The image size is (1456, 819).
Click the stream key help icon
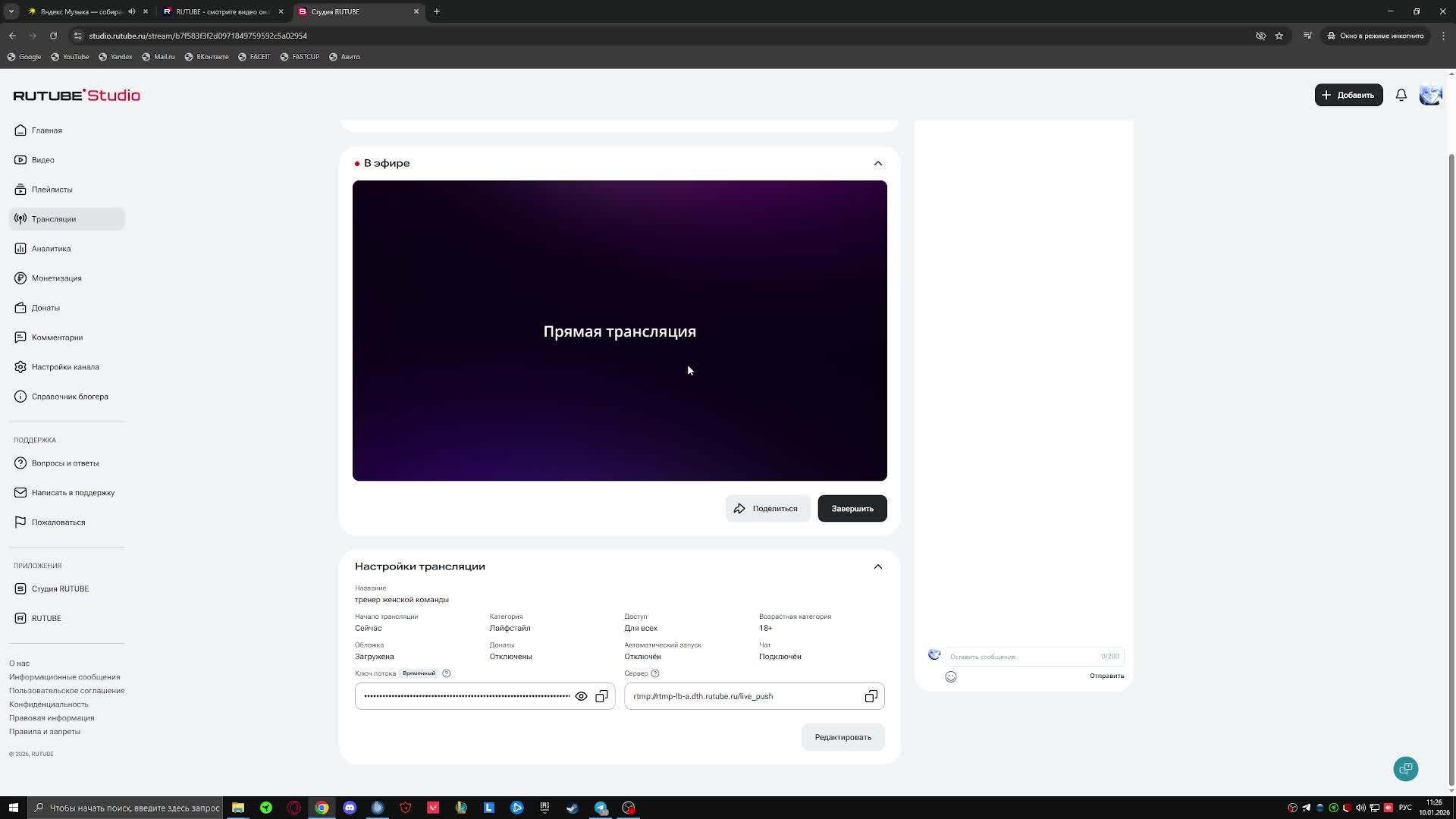tap(447, 673)
